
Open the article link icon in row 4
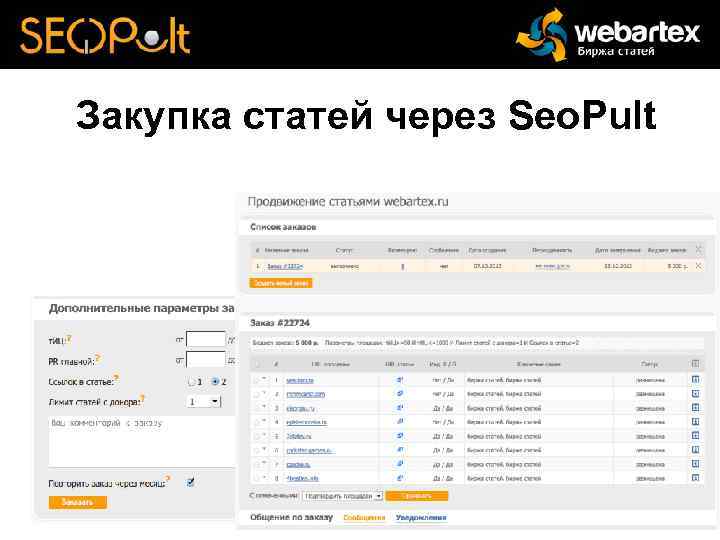pos(400,421)
